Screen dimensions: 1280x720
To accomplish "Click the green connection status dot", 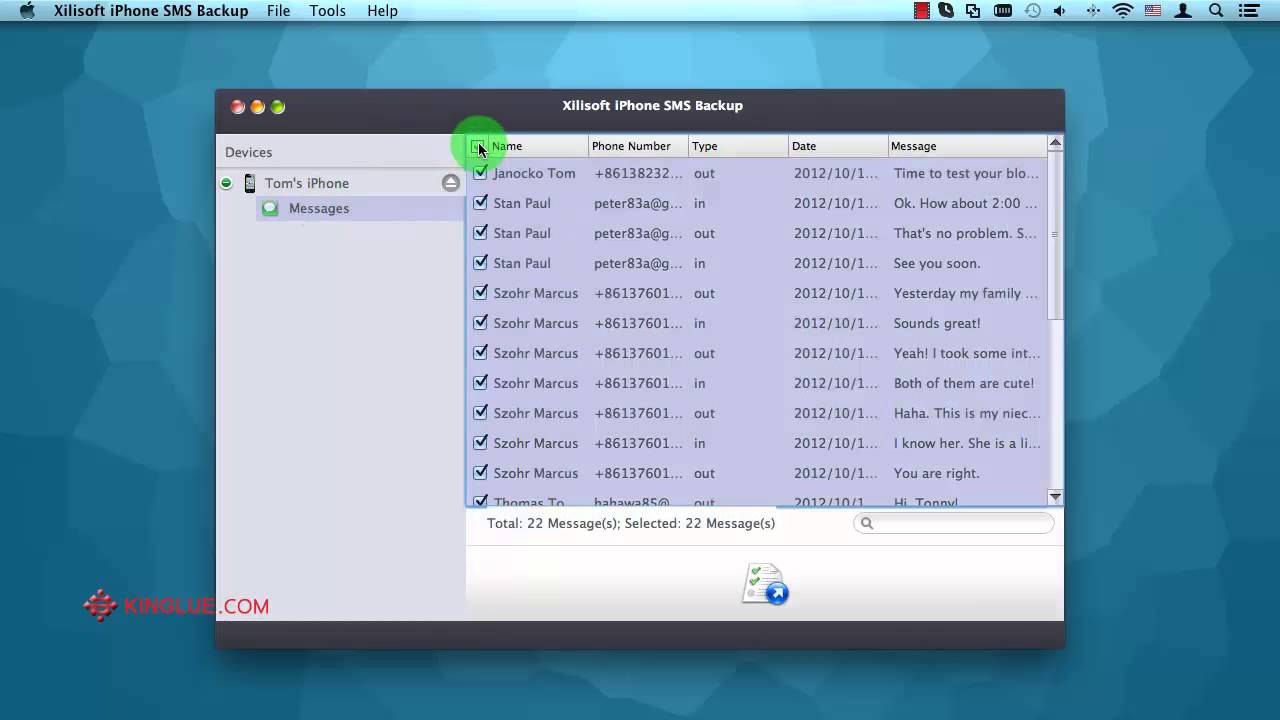I will coord(226,183).
